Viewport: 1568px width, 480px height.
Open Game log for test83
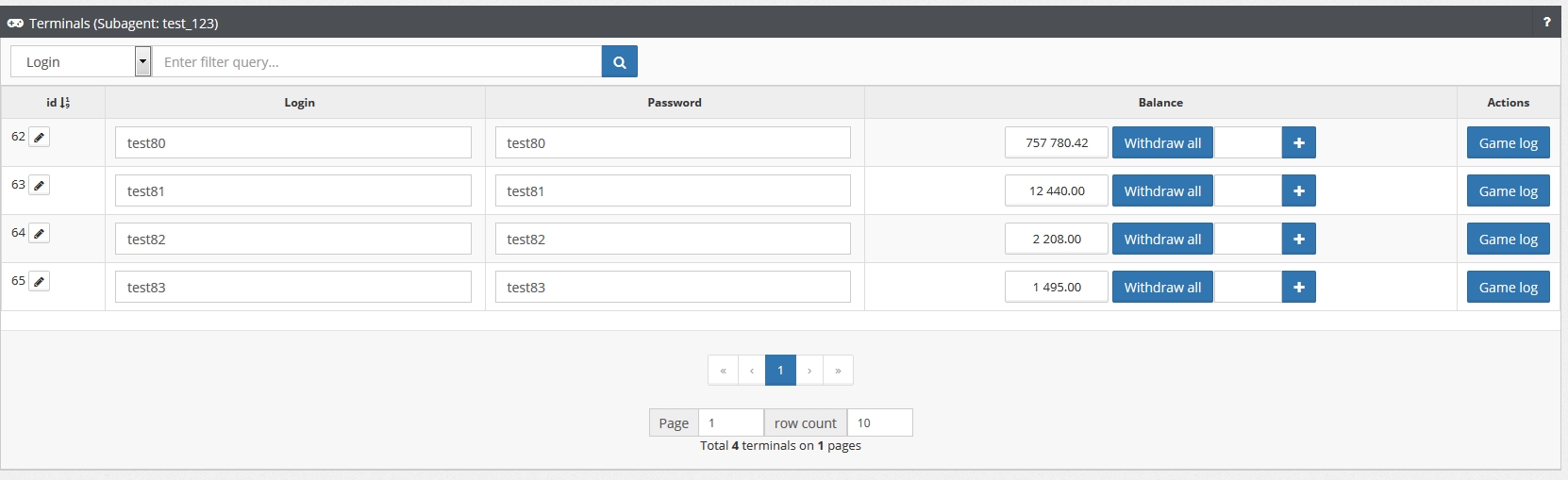pos(1508,288)
